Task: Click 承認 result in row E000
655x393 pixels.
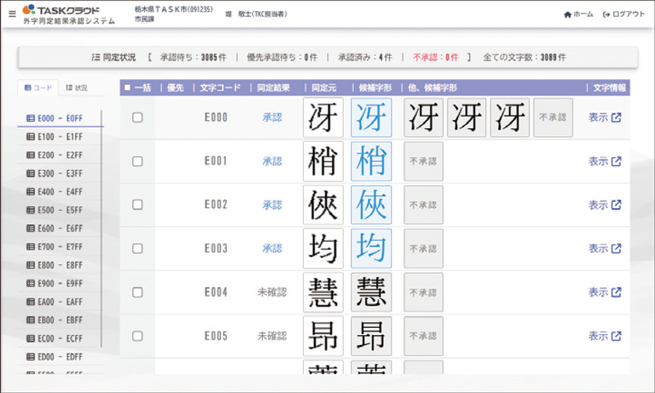Action: click(272, 117)
